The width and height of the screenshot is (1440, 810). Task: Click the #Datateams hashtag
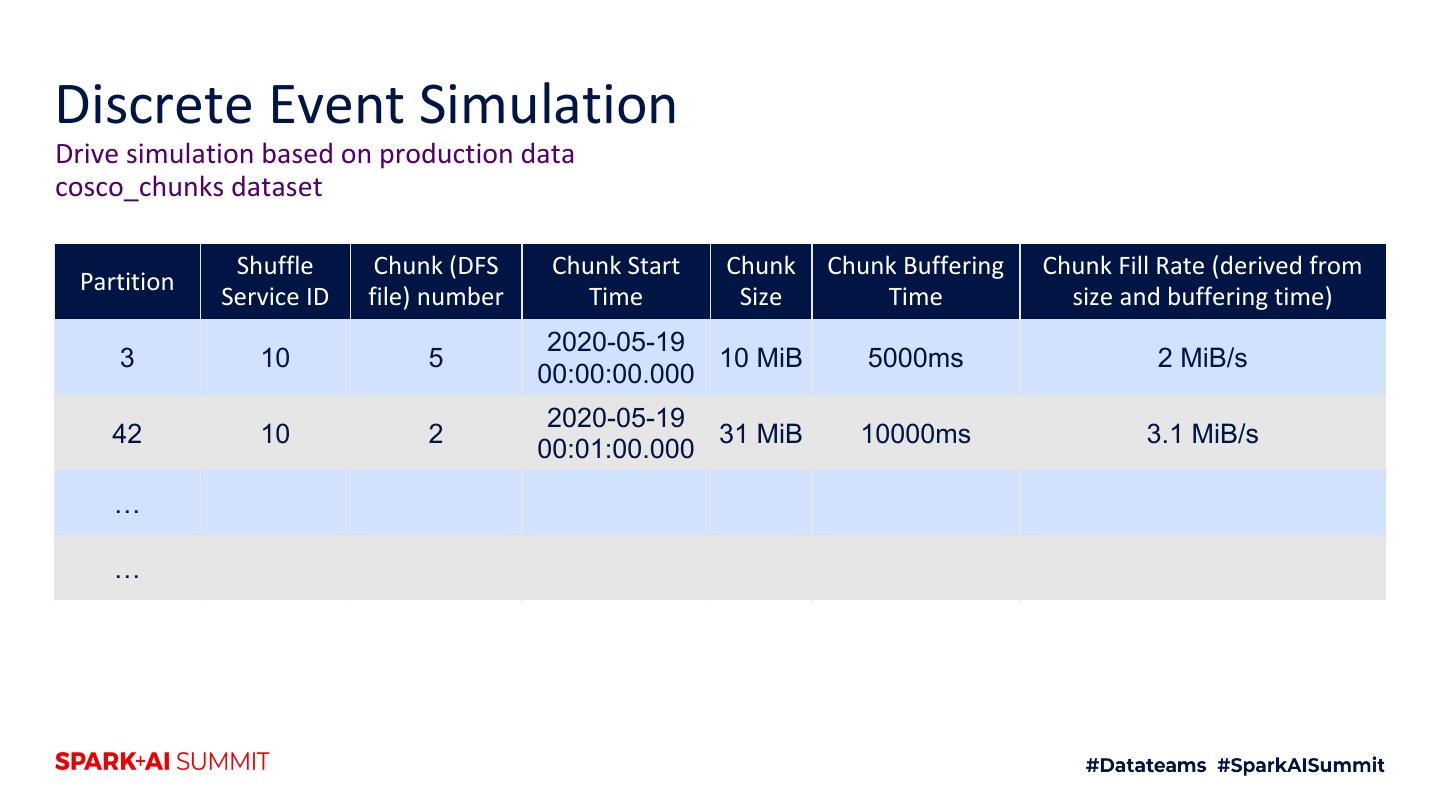point(1145,765)
